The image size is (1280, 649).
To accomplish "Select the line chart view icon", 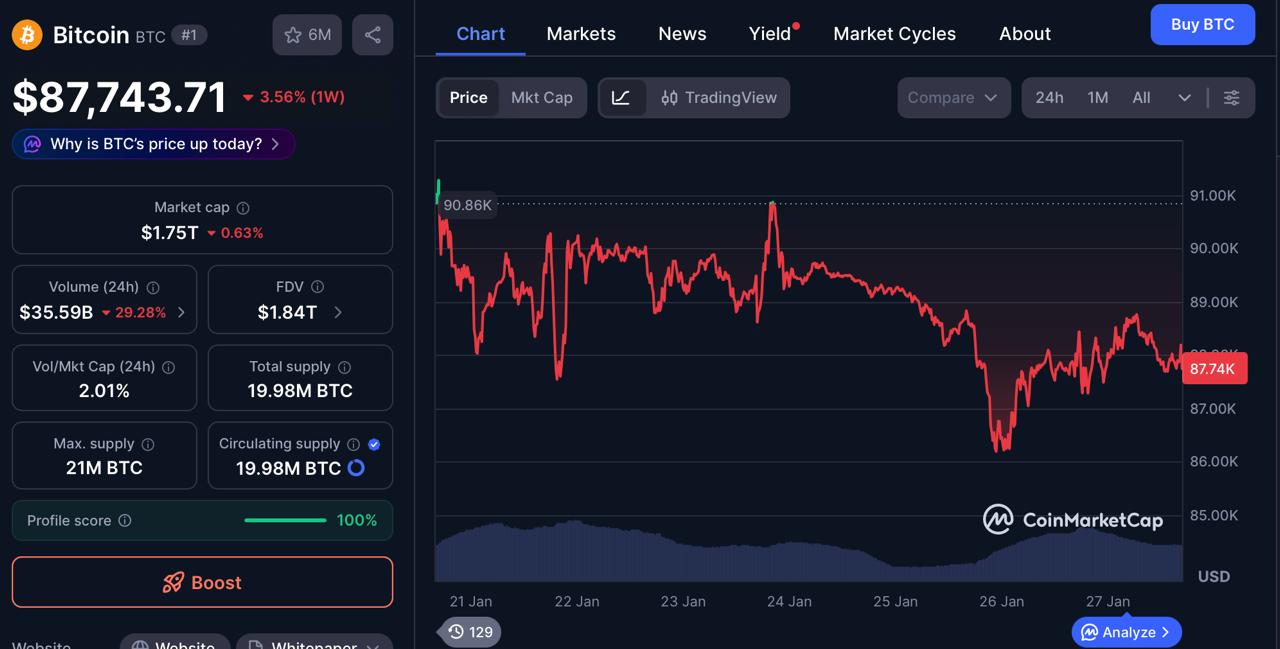I will click(x=622, y=97).
